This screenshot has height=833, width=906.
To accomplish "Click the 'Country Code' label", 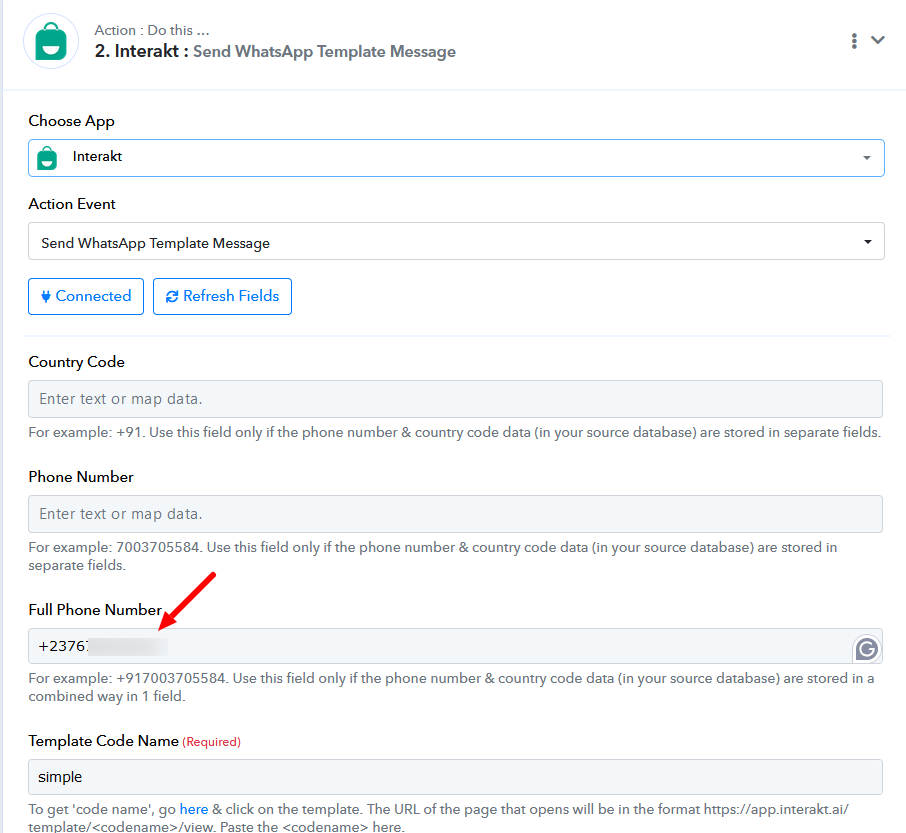I will click(x=77, y=362).
